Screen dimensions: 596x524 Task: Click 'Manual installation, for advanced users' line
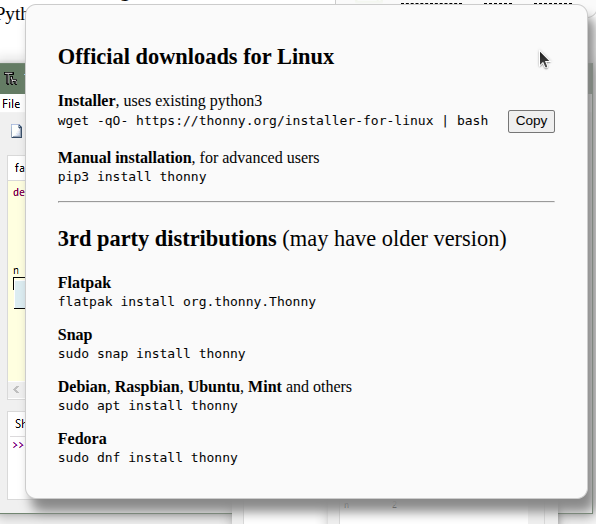tap(189, 158)
